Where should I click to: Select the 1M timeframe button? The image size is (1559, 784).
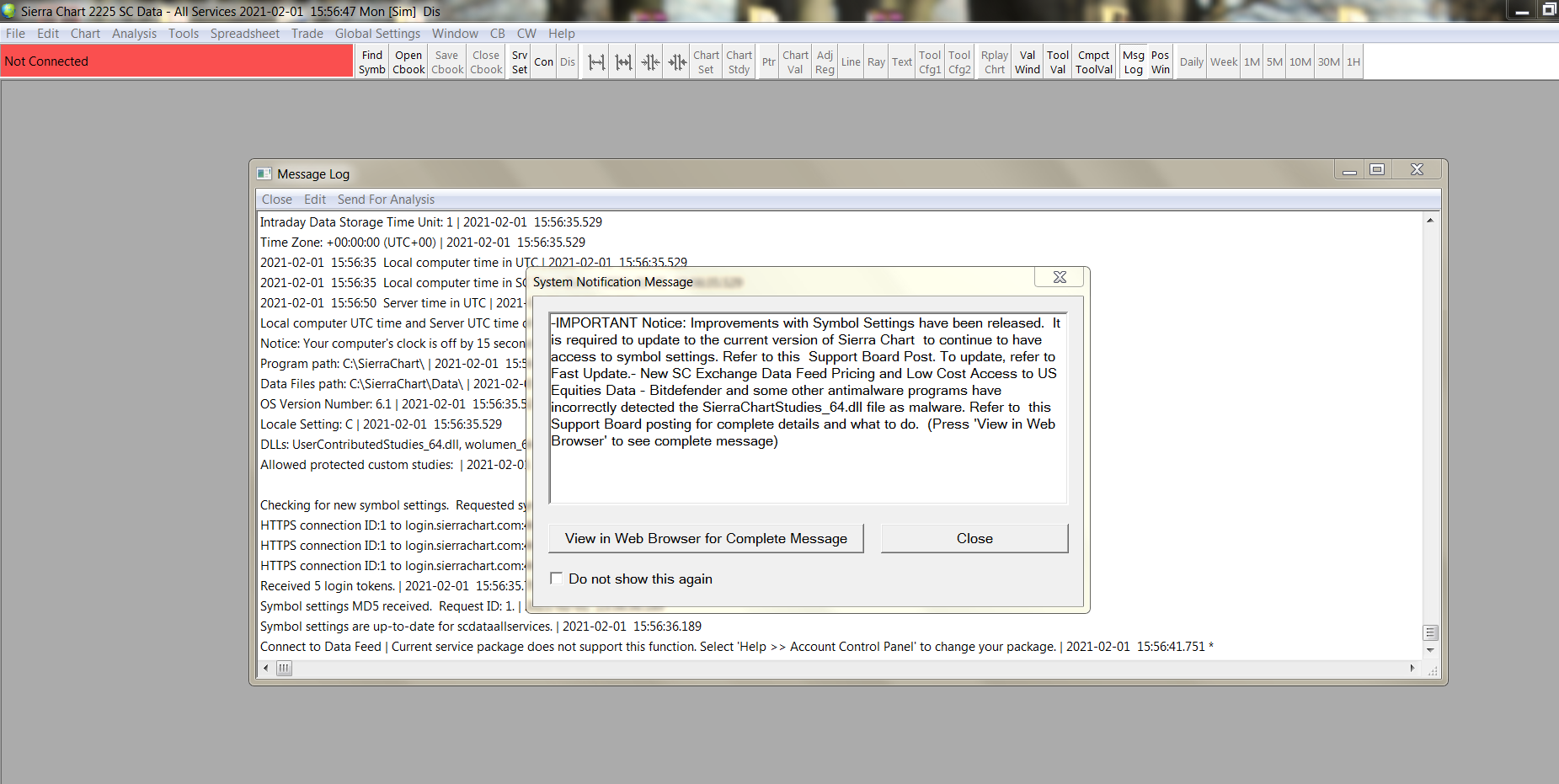point(1252,62)
